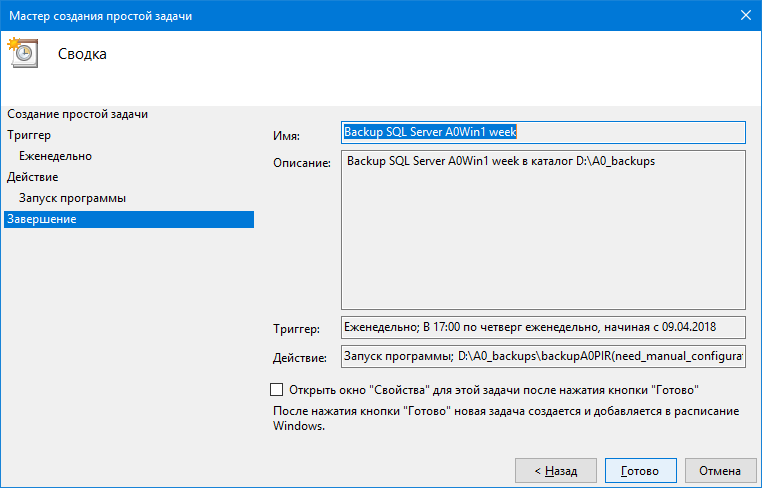Open the Действие wizard step
Image resolution: width=762 pixels, height=488 pixels.
pyautogui.click(x=33, y=176)
